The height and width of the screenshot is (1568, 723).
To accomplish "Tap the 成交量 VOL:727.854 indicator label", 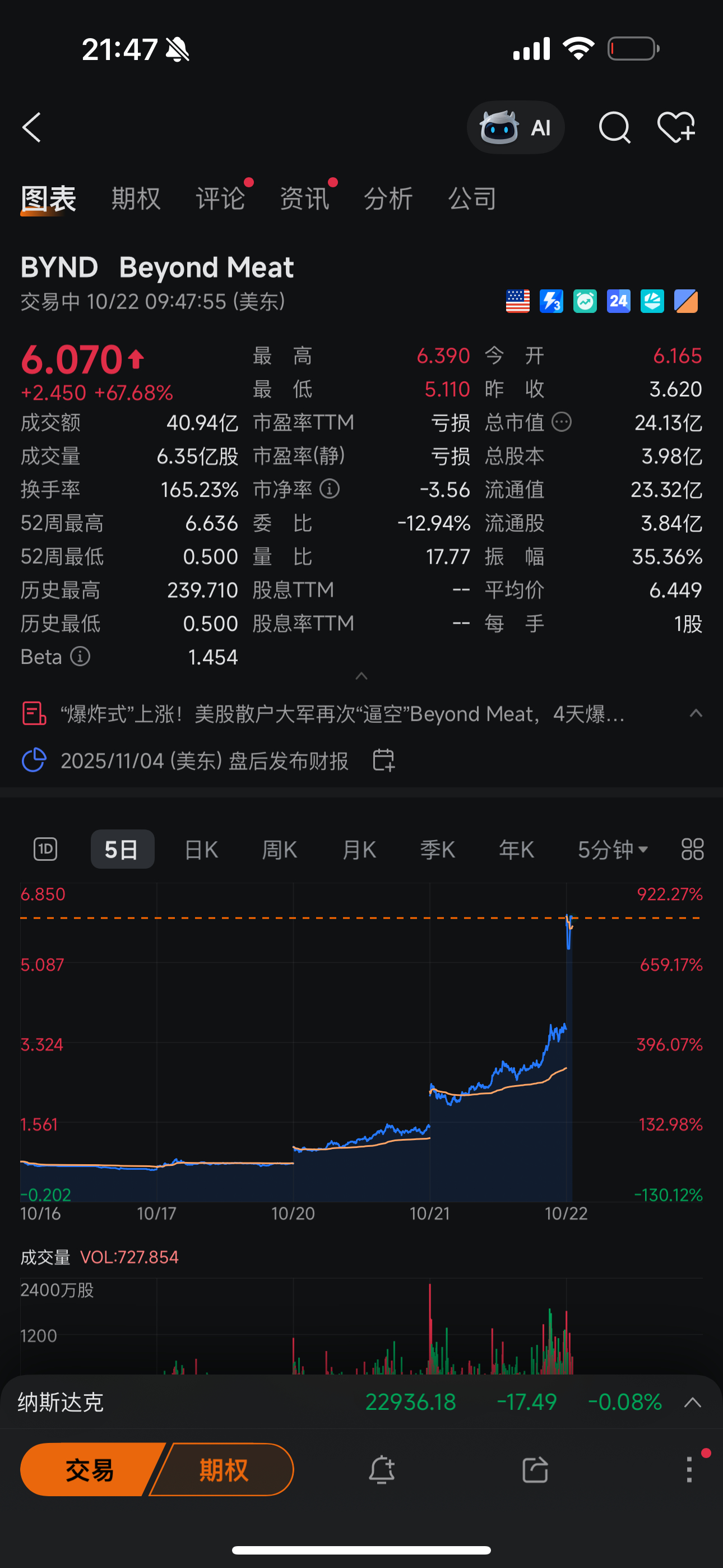I will point(100,1257).
